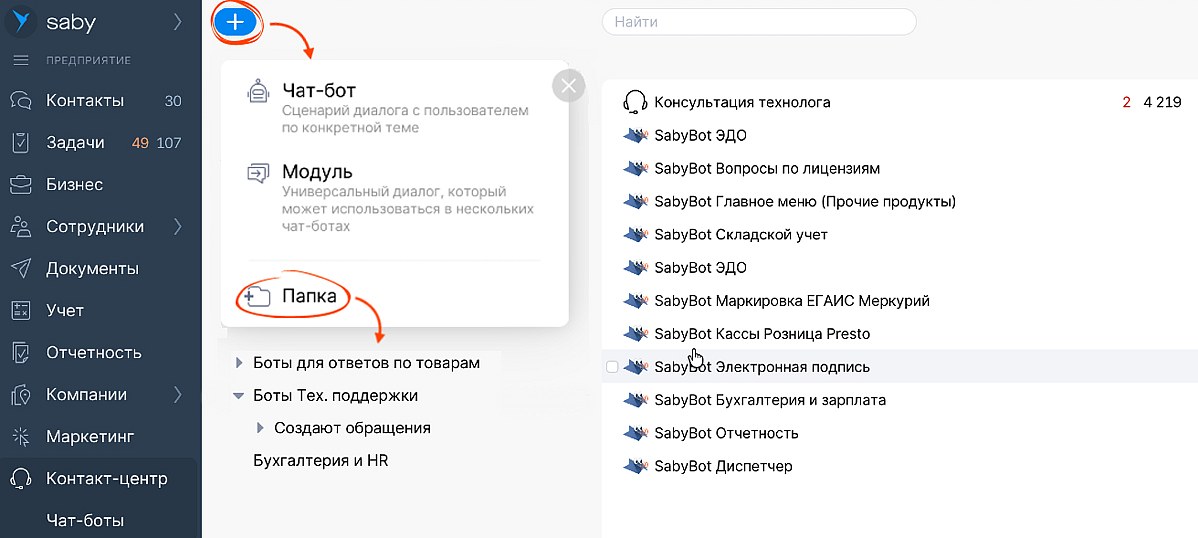Expand the Боты для ответов по товарам folder
The image size is (1198, 538).
coord(238,363)
